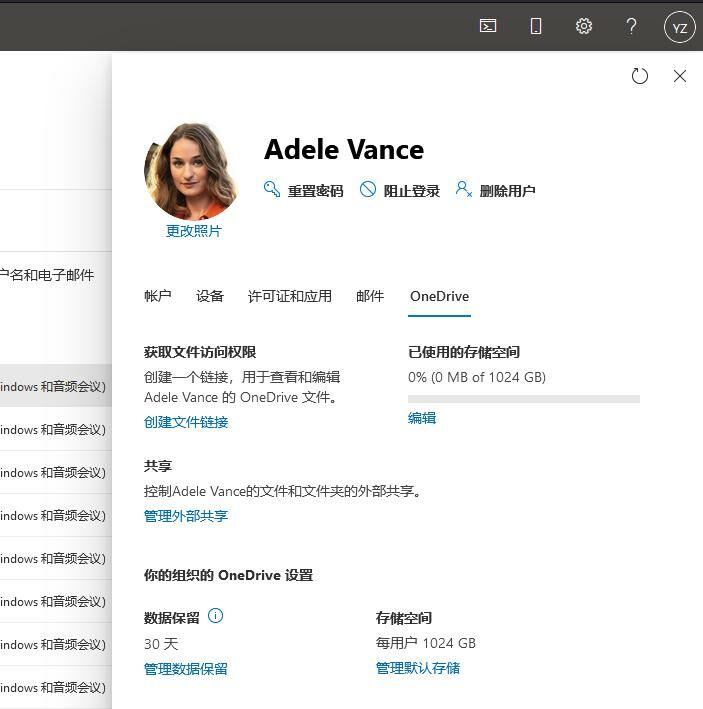Click Adele Vance's profile photo

[x=192, y=171]
